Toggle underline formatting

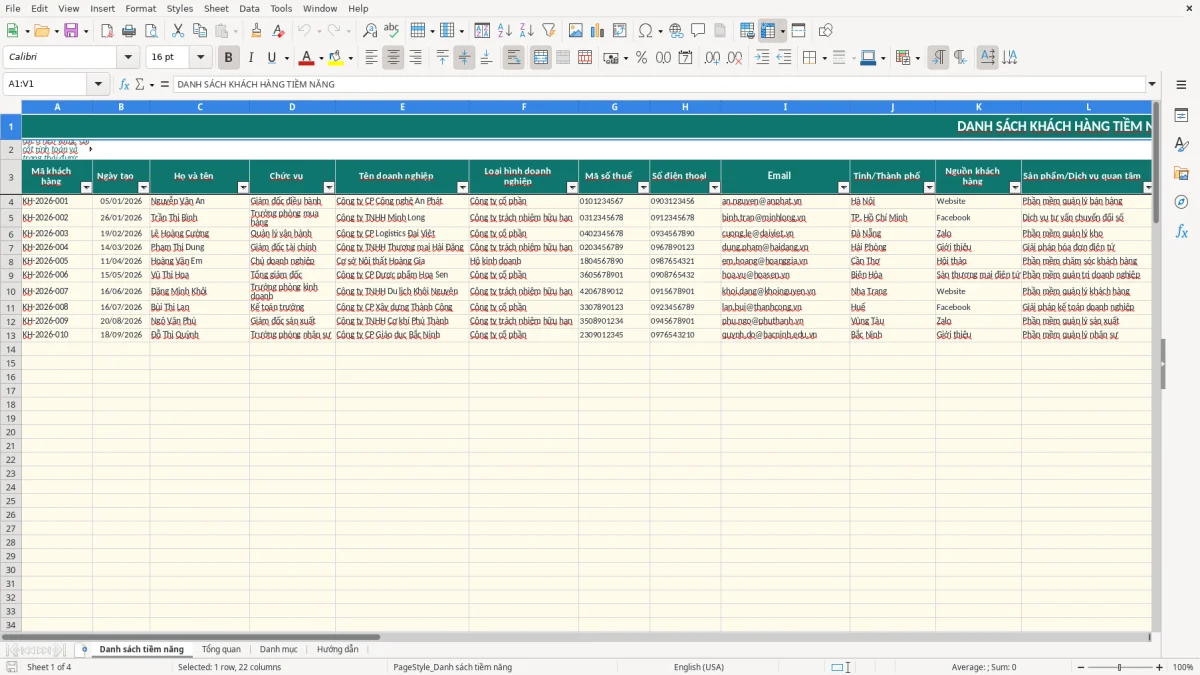[271, 58]
